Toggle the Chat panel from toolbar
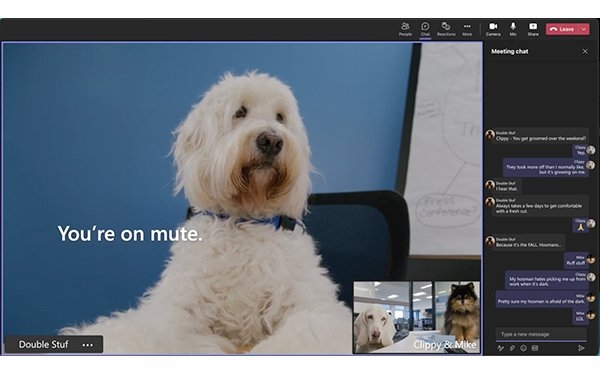Screen dimensions: 600x375 [x=425, y=29]
